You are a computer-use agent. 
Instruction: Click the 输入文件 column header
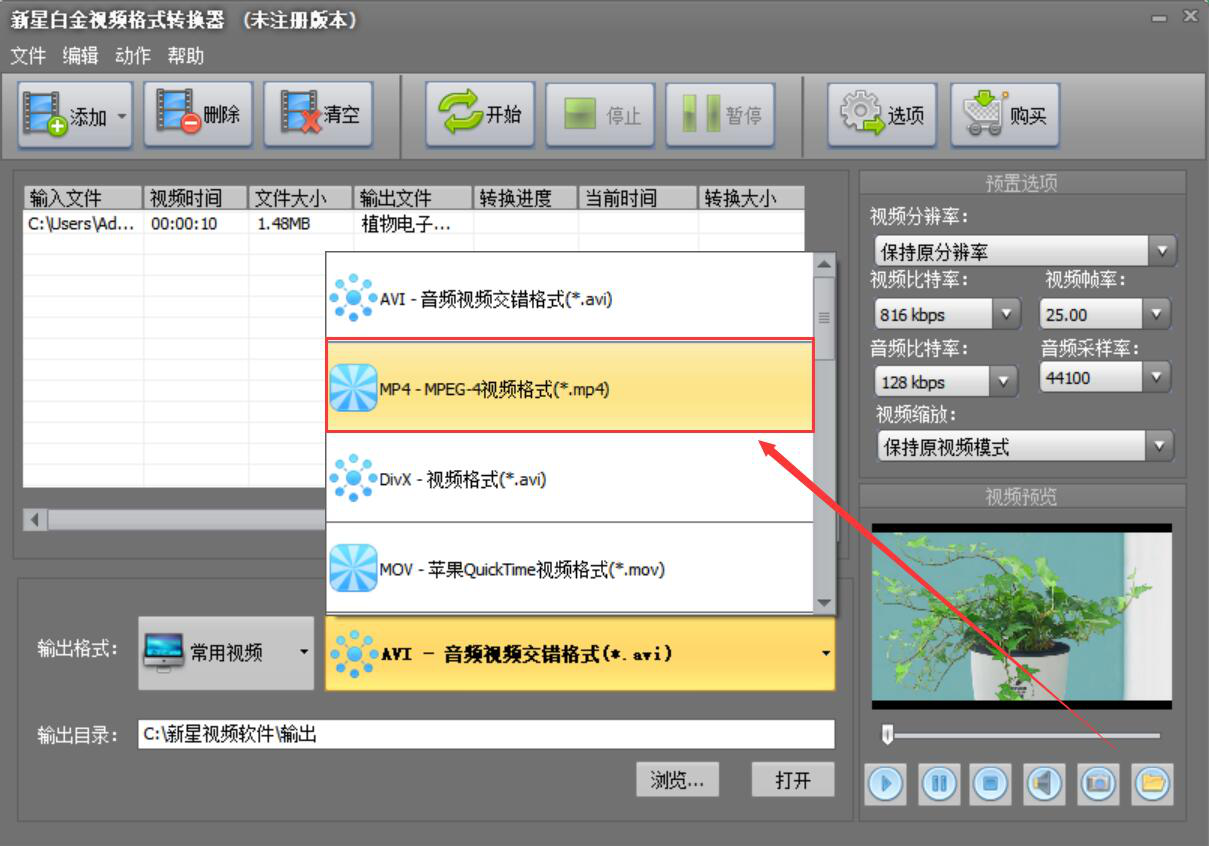83,198
